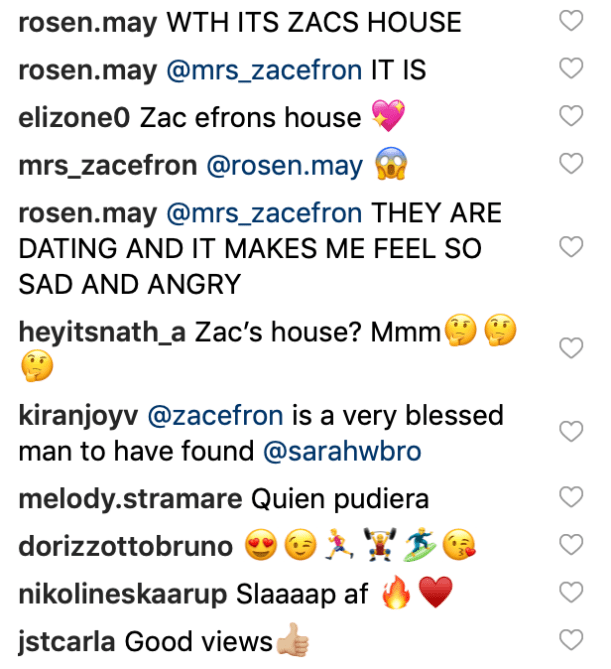The width and height of the screenshot is (611, 669).
Task: Like jstcarla's 'Good views' comment
Action: 571,640
